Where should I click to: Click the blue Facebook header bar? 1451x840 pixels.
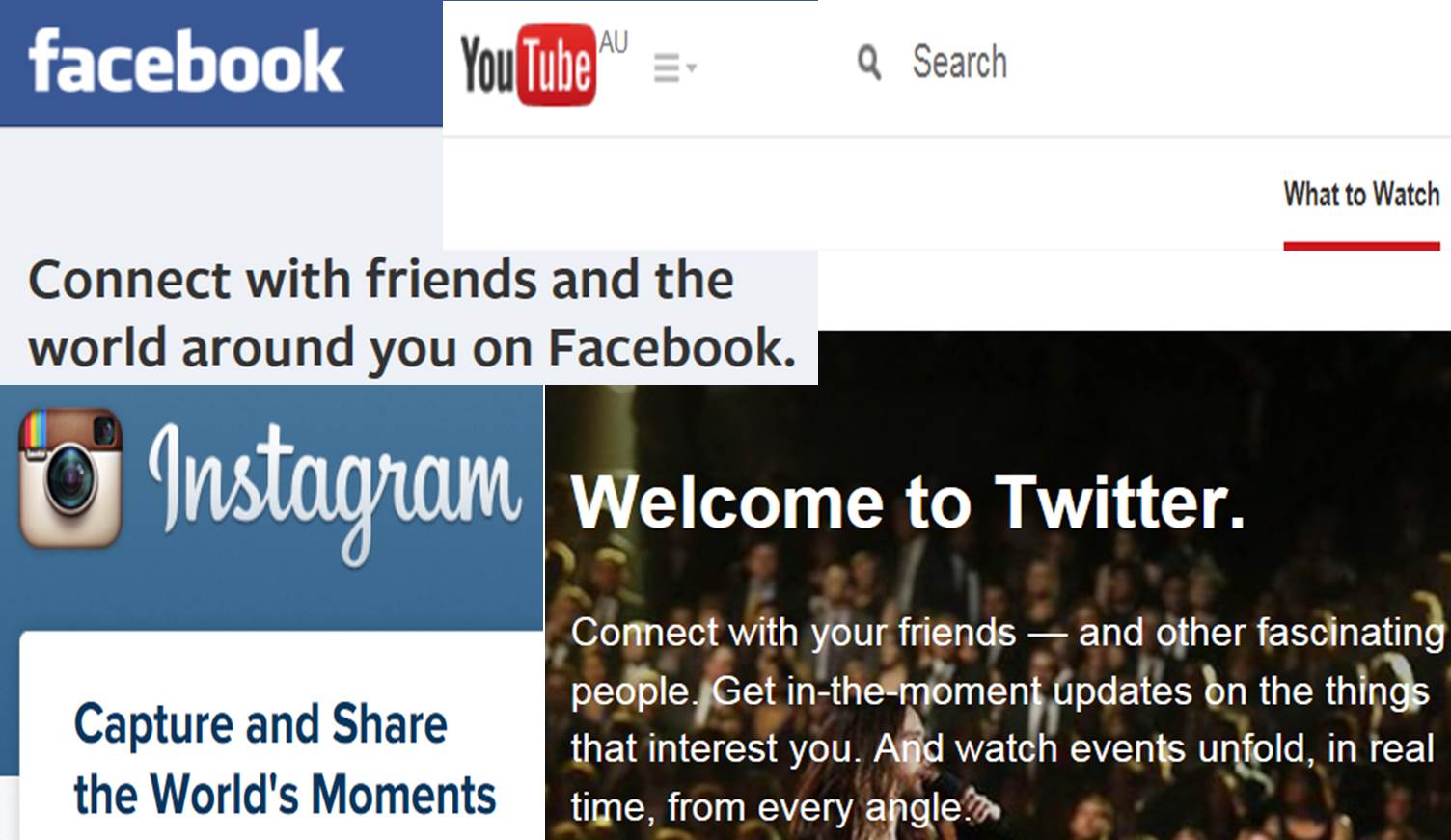[221, 64]
